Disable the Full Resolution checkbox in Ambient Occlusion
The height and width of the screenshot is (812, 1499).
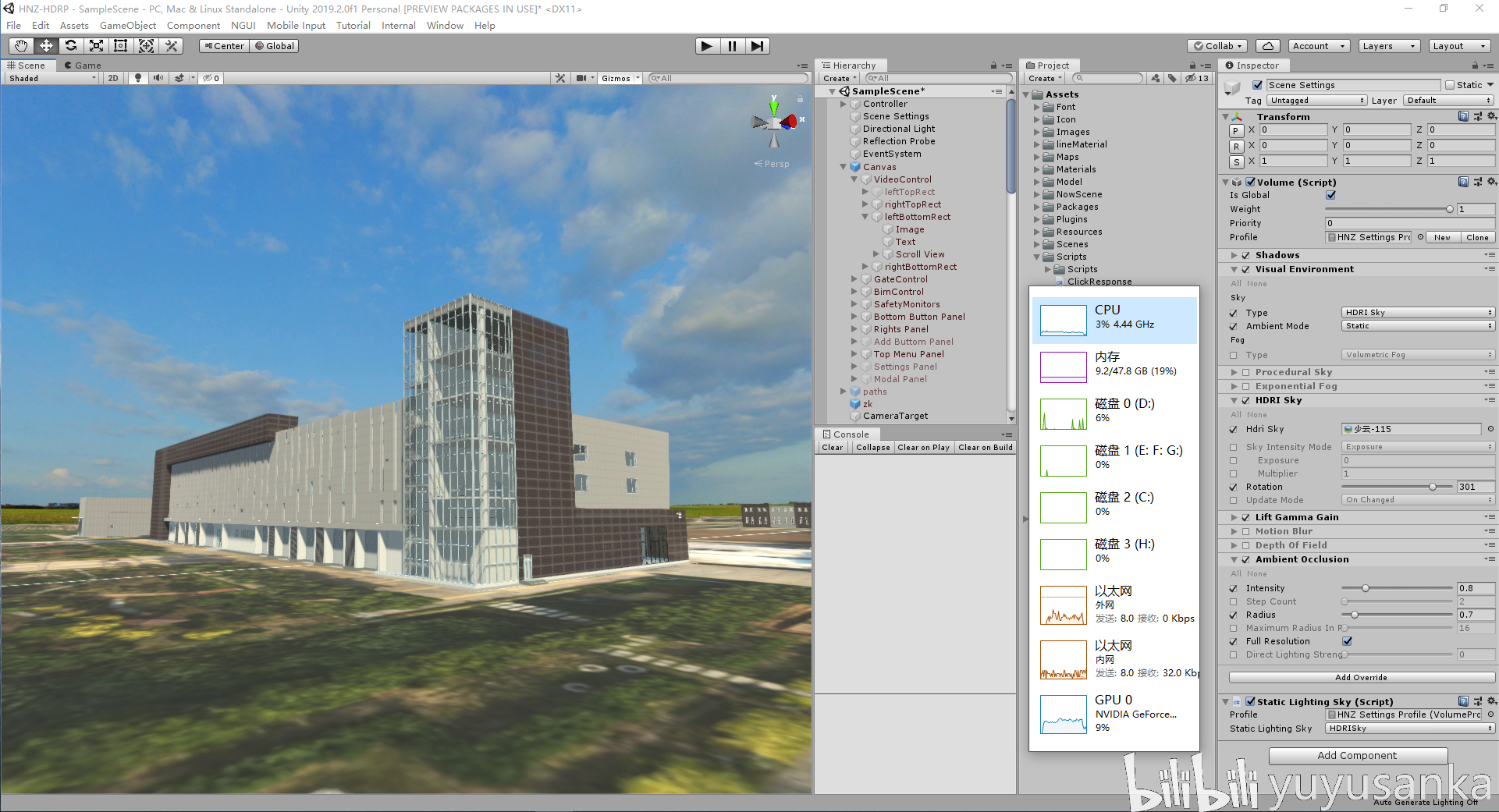1348,640
